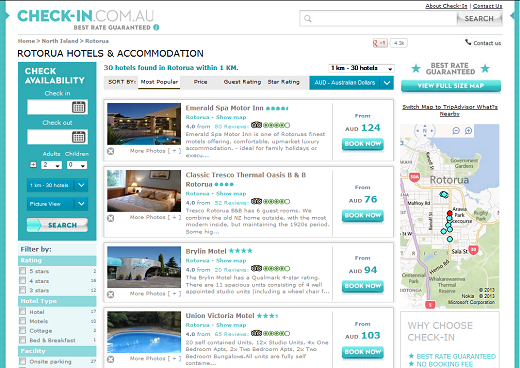Click the topmost teal marker on map
Screen dimensions: 520x368
coord(444,194)
